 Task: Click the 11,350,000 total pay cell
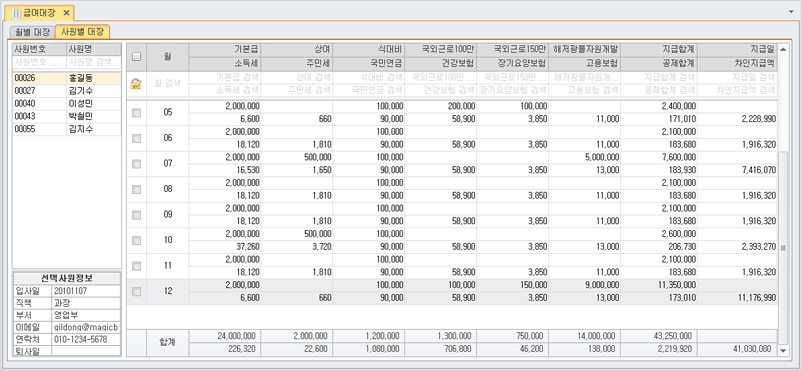click(659, 285)
